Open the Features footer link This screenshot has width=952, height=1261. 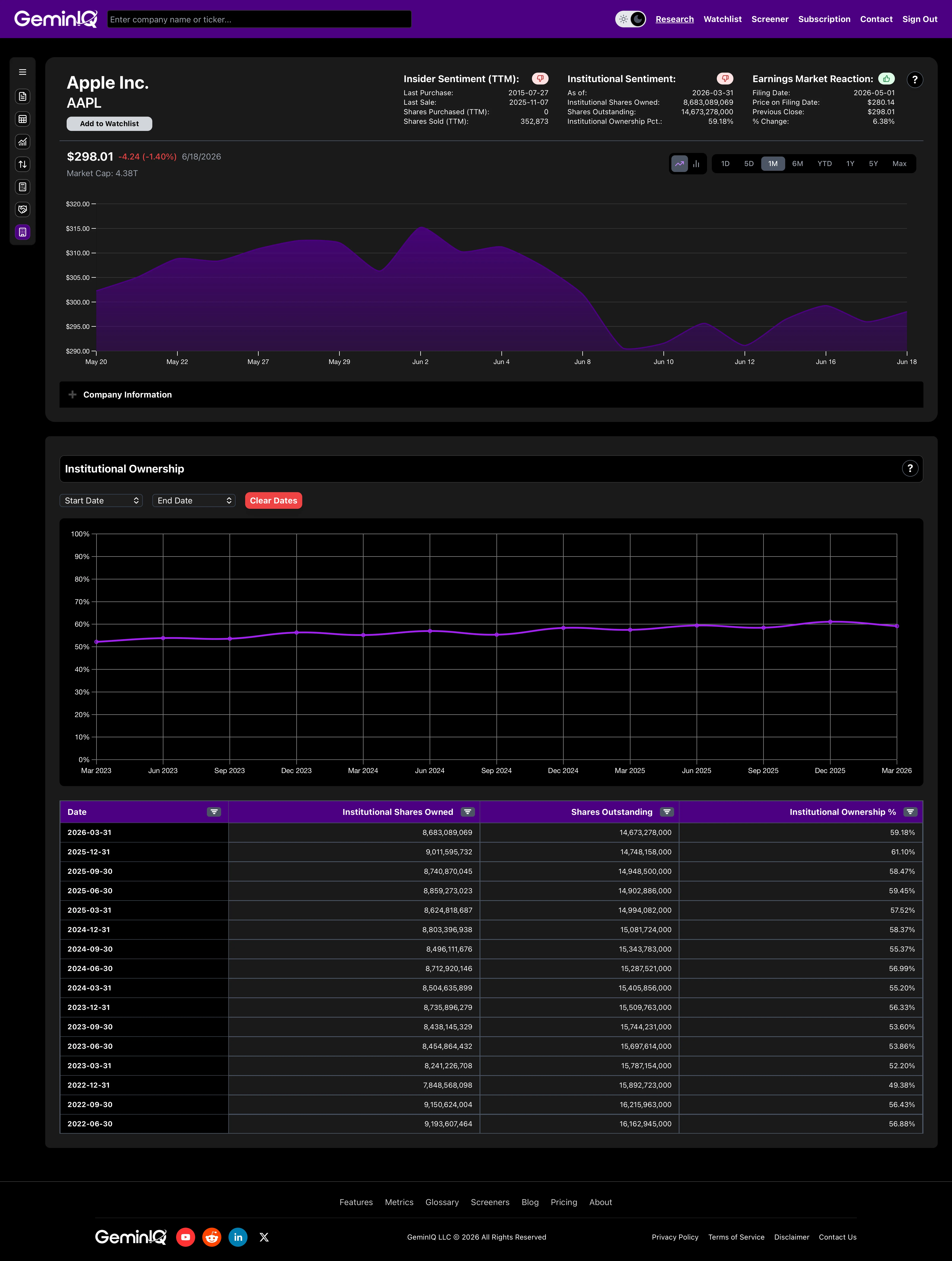tap(356, 1202)
